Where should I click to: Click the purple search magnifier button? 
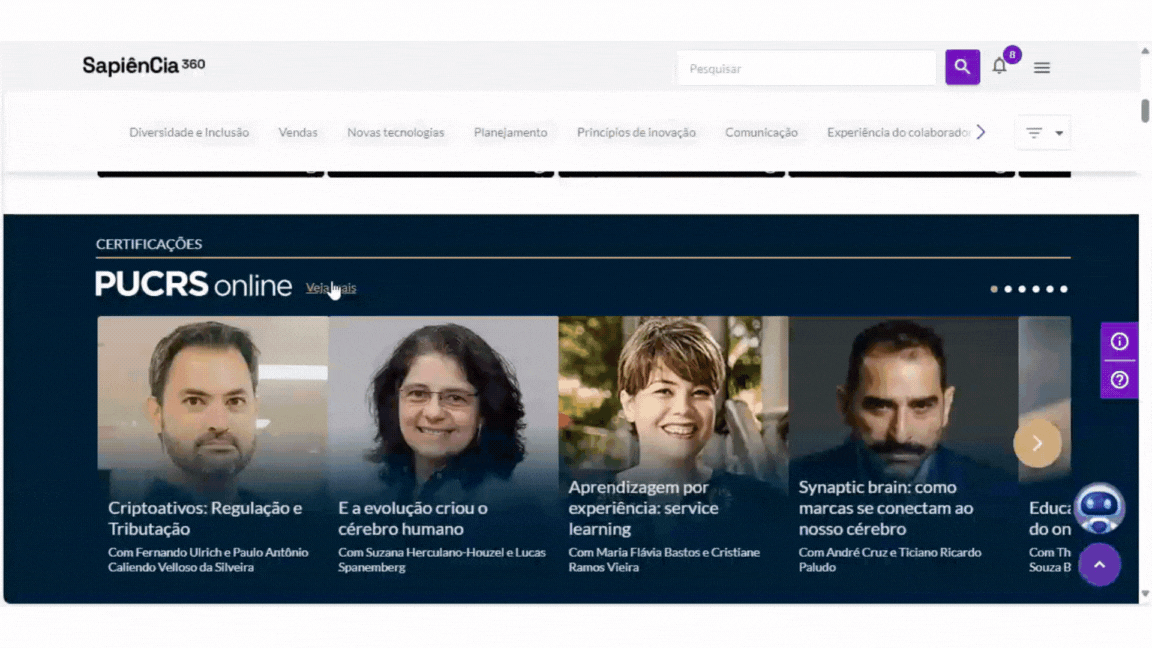coord(962,67)
